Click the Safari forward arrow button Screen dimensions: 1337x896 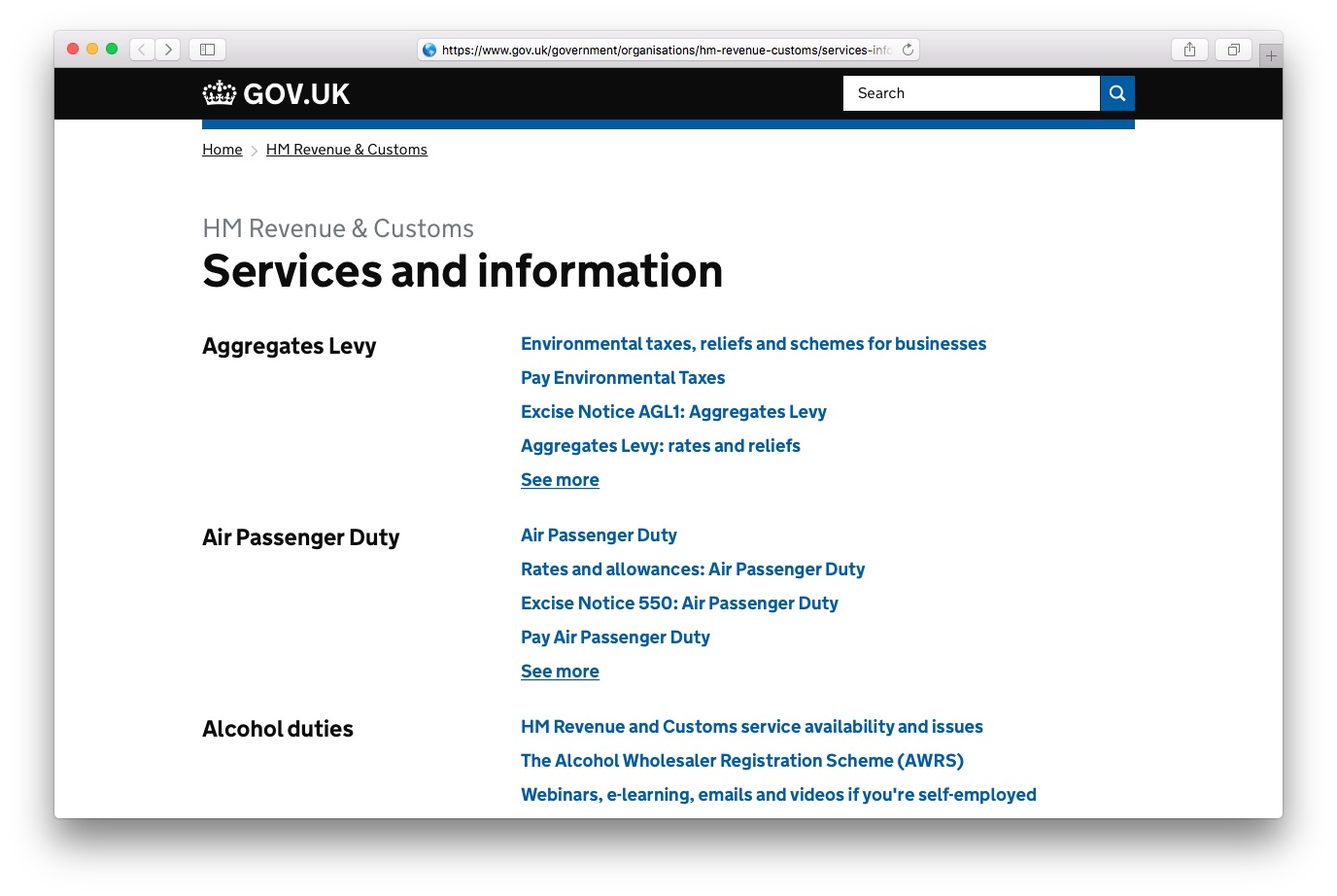pyautogui.click(x=168, y=50)
